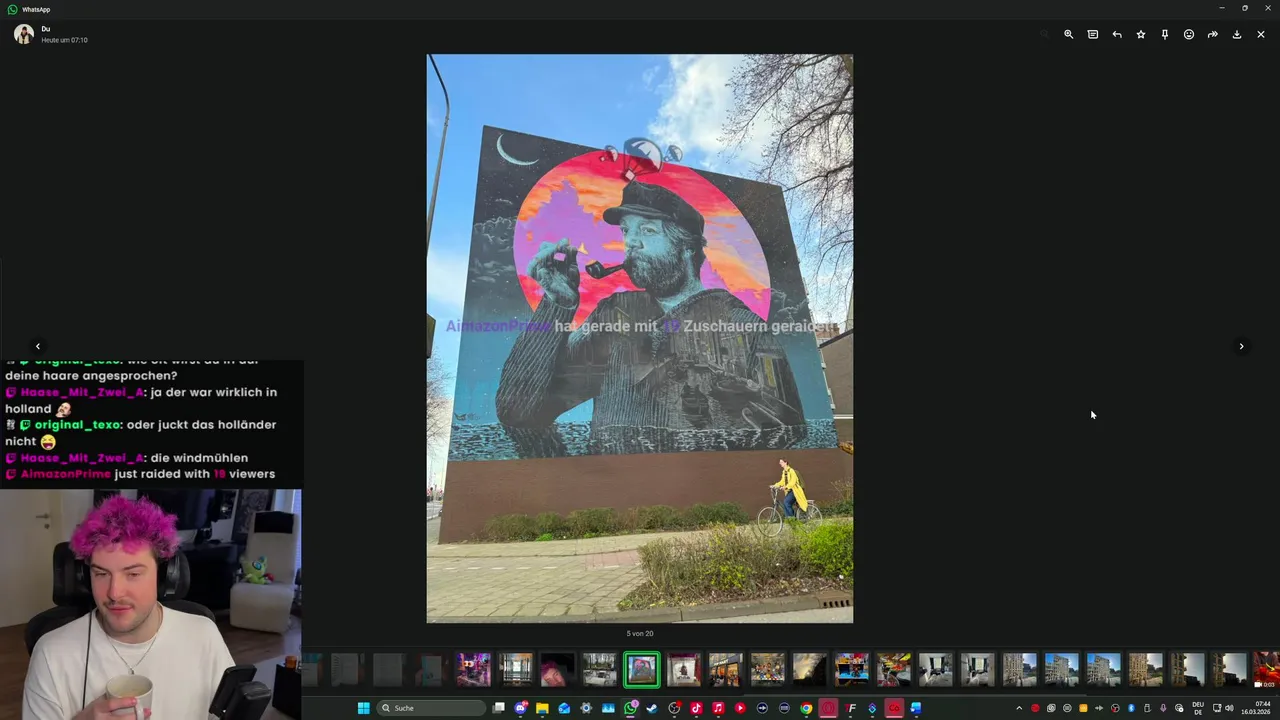Select the highlighted mural thumbnail
The image size is (1280, 720).
click(x=642, y=670)
